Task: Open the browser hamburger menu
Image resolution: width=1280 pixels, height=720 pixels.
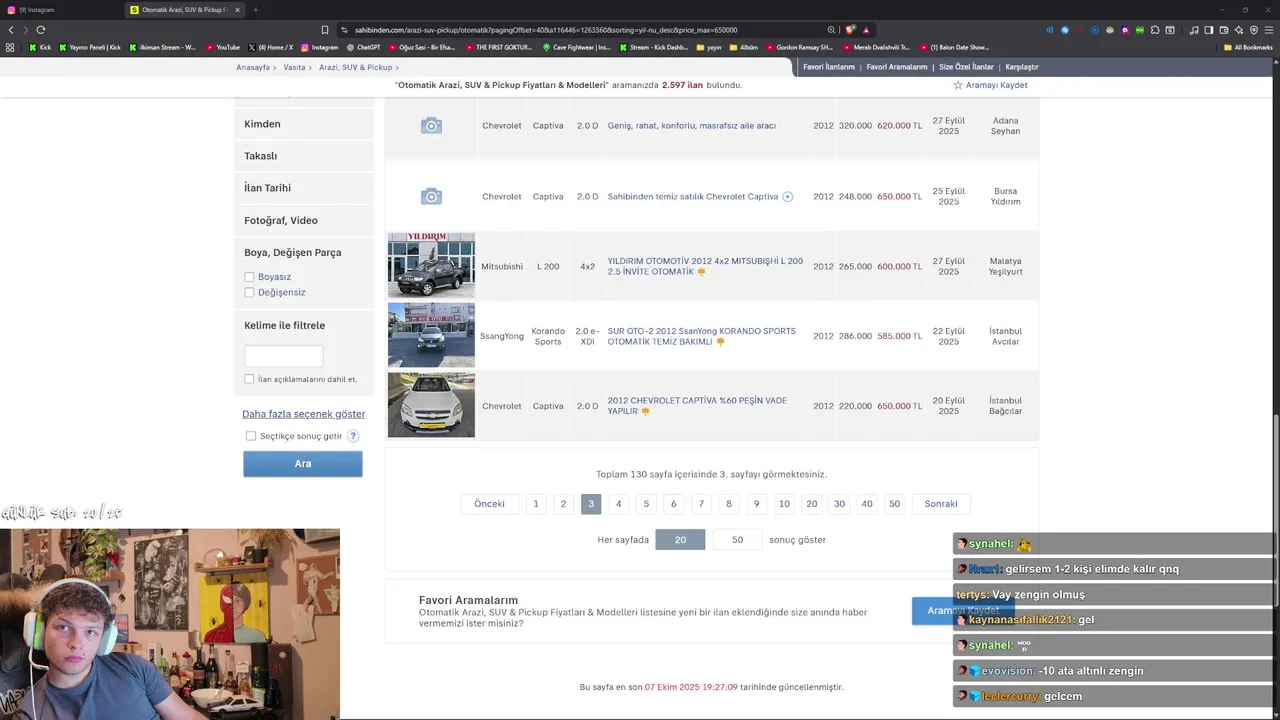Action: (x=1269, y=30)
